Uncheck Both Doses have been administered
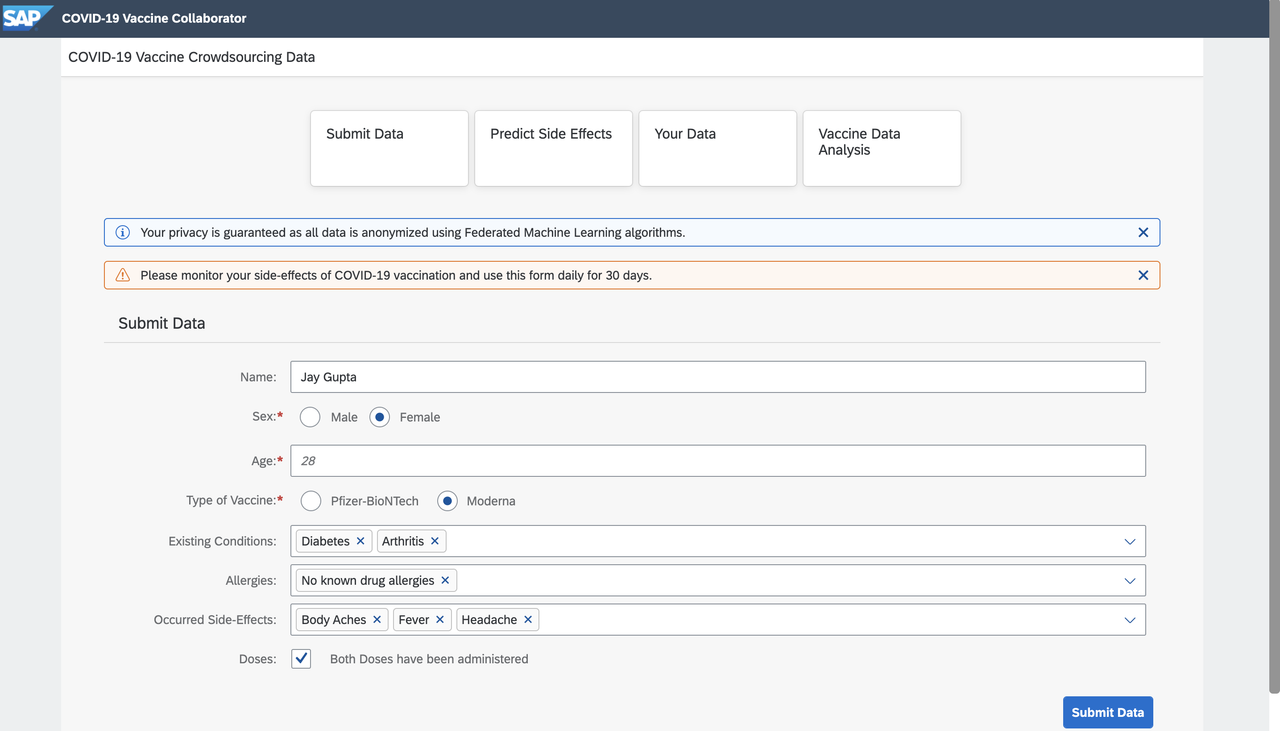Screen dimensions: 1280x731 [301, 658]
